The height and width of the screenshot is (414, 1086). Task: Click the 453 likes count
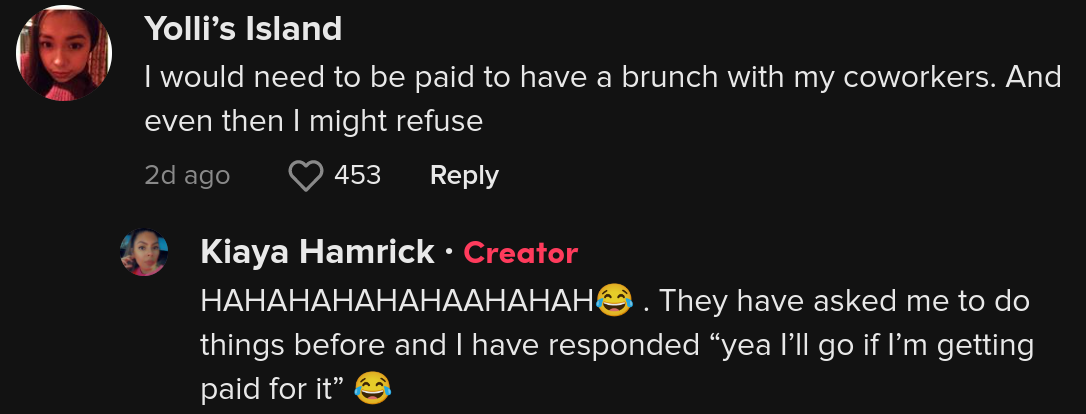pyautogui.click(x=357, y=175)
